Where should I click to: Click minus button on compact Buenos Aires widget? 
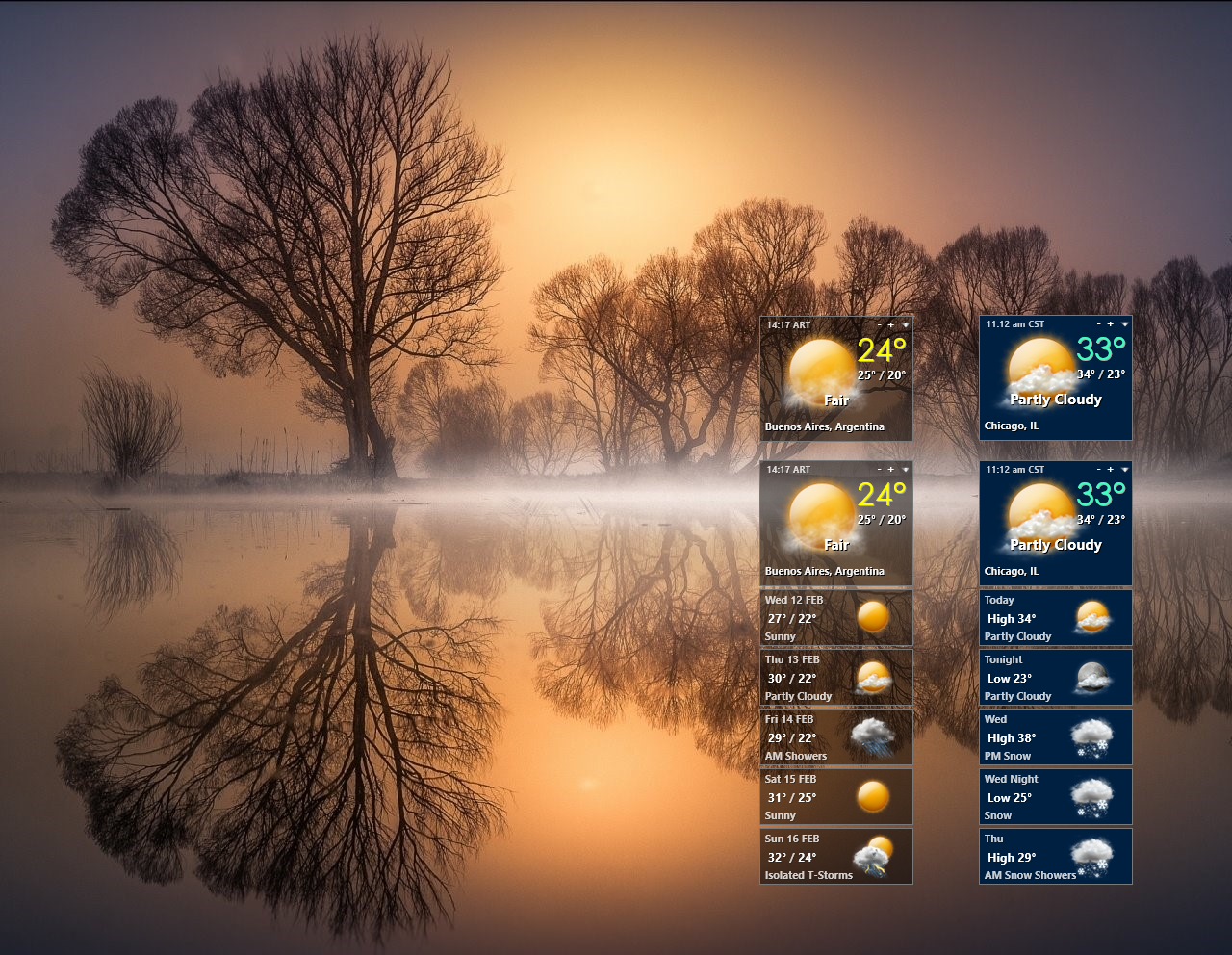(880, 325)
